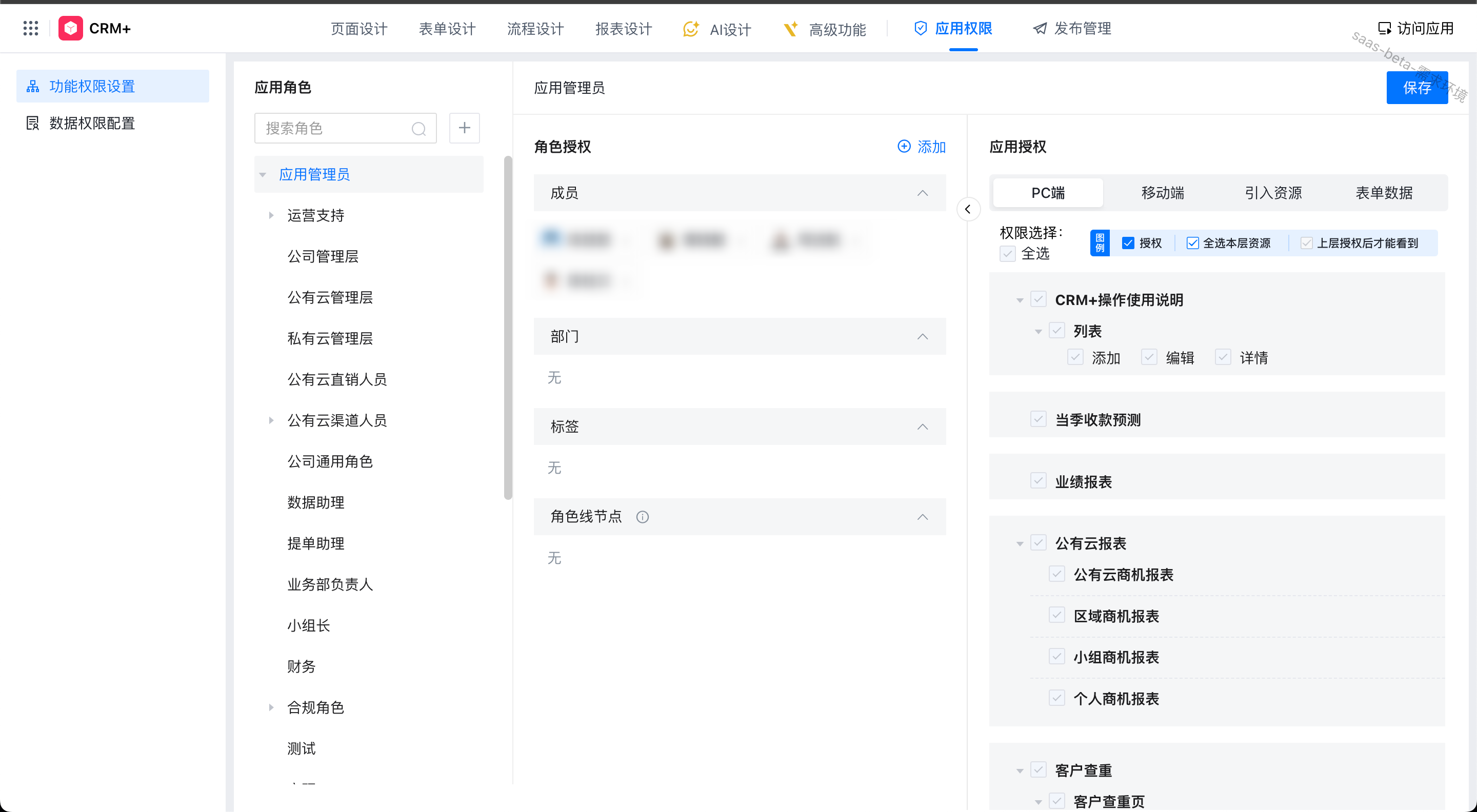1477x812 pixels.
Task: Collapse the 公有云报表 tree arrow
Action: point(1020,543)
